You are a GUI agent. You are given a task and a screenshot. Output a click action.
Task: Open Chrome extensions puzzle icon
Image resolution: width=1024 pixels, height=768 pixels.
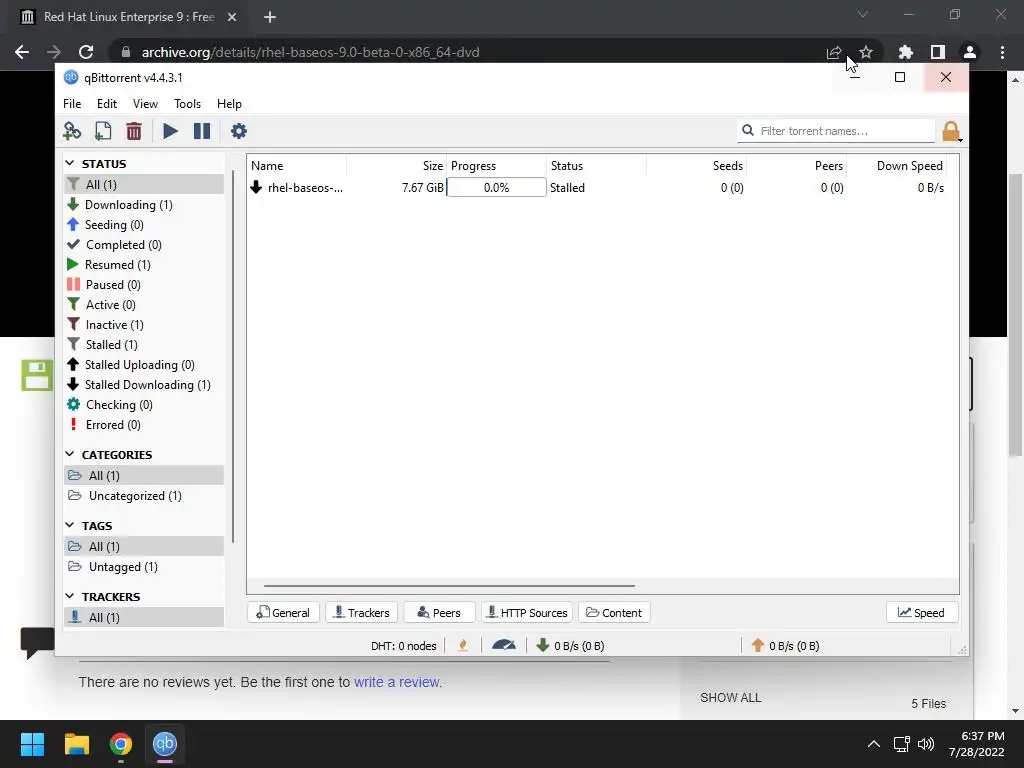coord(906,52)
